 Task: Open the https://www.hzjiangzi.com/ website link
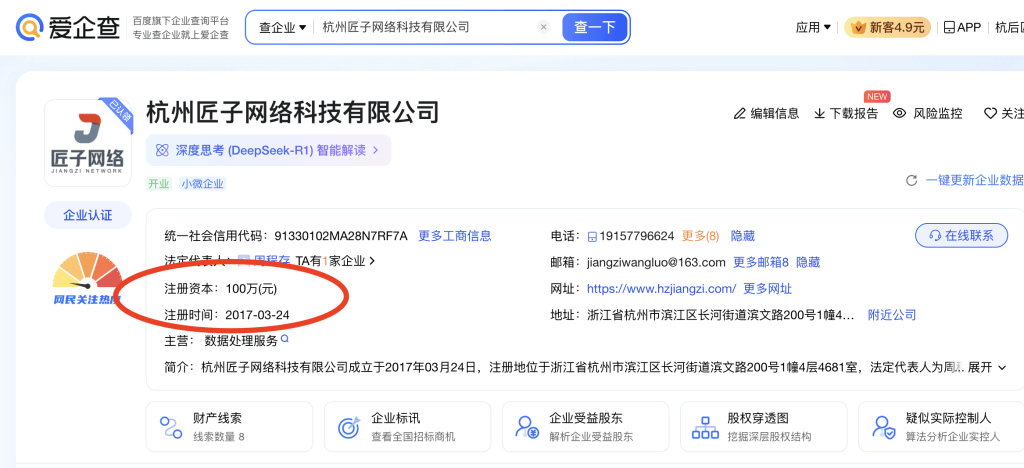(661, 288)
